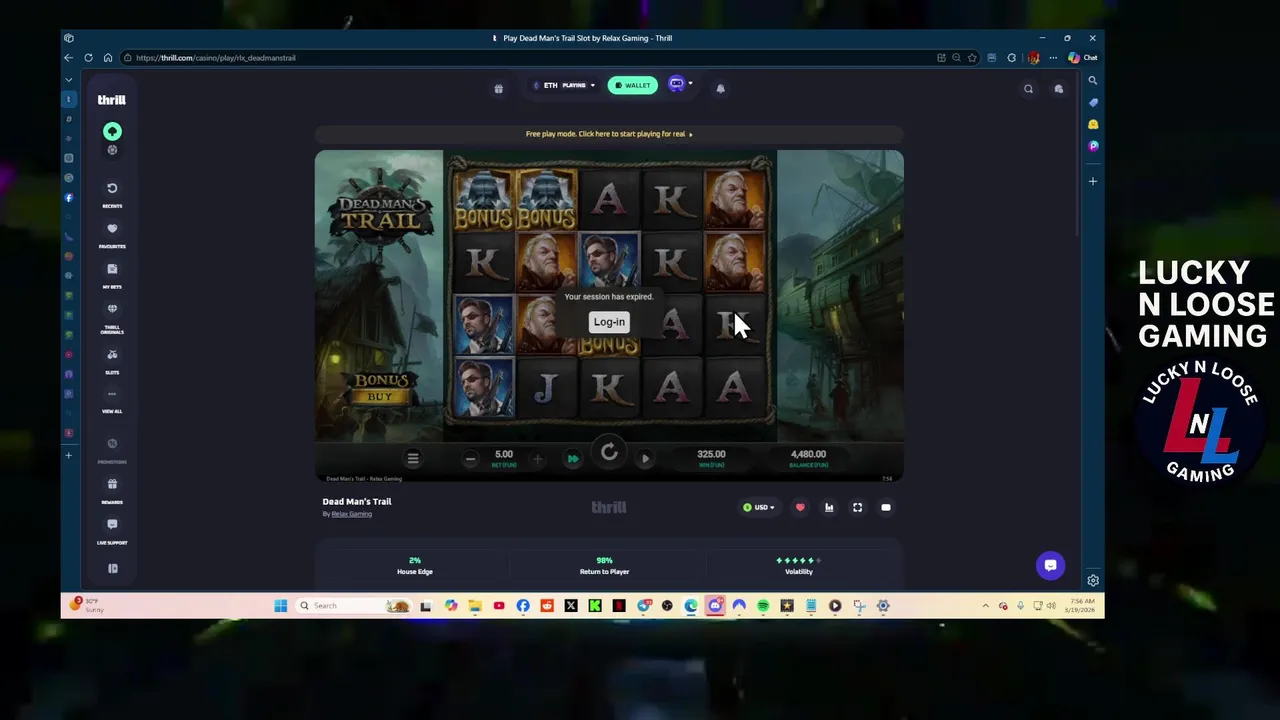Select the active Thrill vertical tab

pos(68,99)
